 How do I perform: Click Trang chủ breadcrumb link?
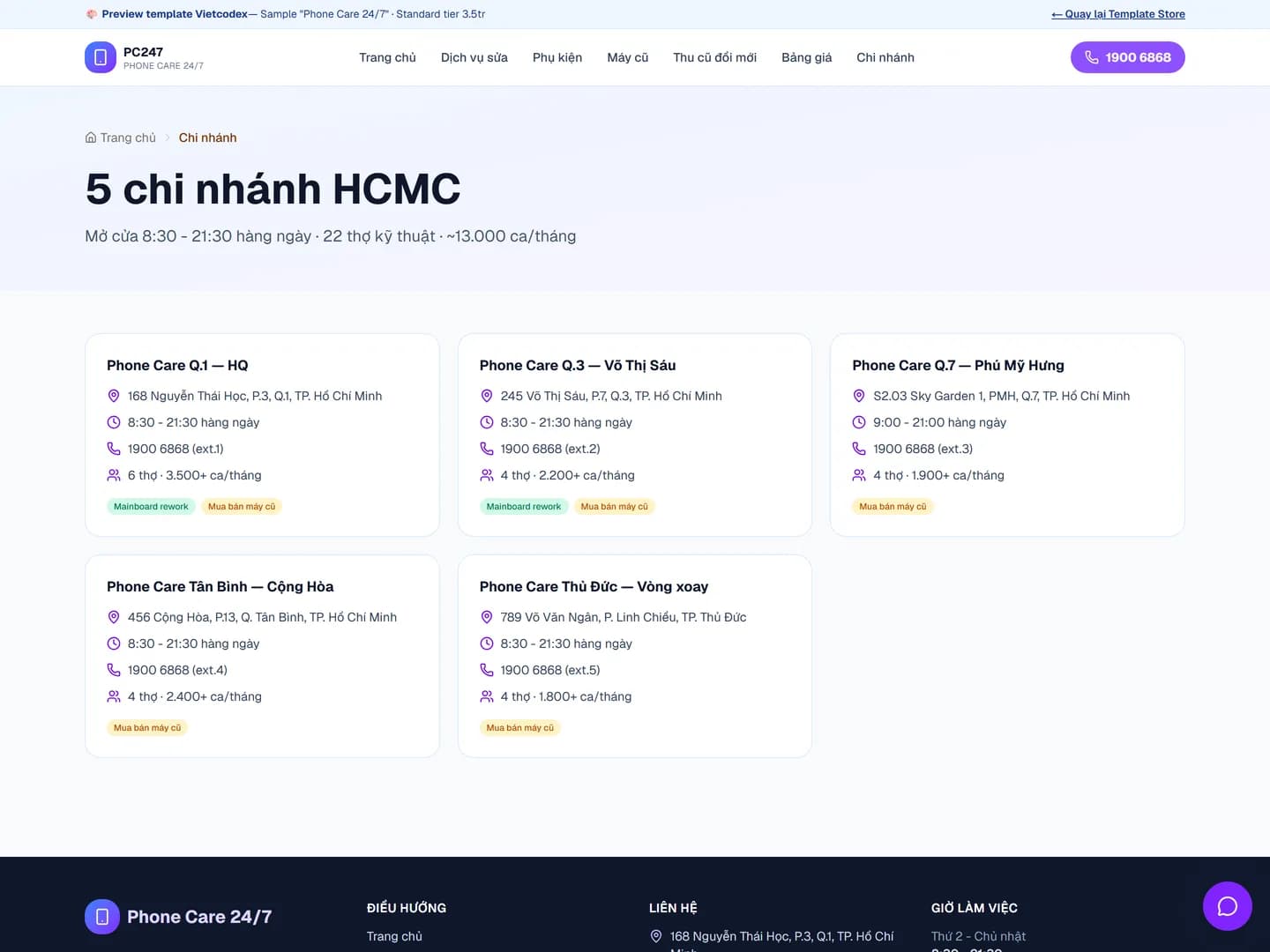[128, 138]
